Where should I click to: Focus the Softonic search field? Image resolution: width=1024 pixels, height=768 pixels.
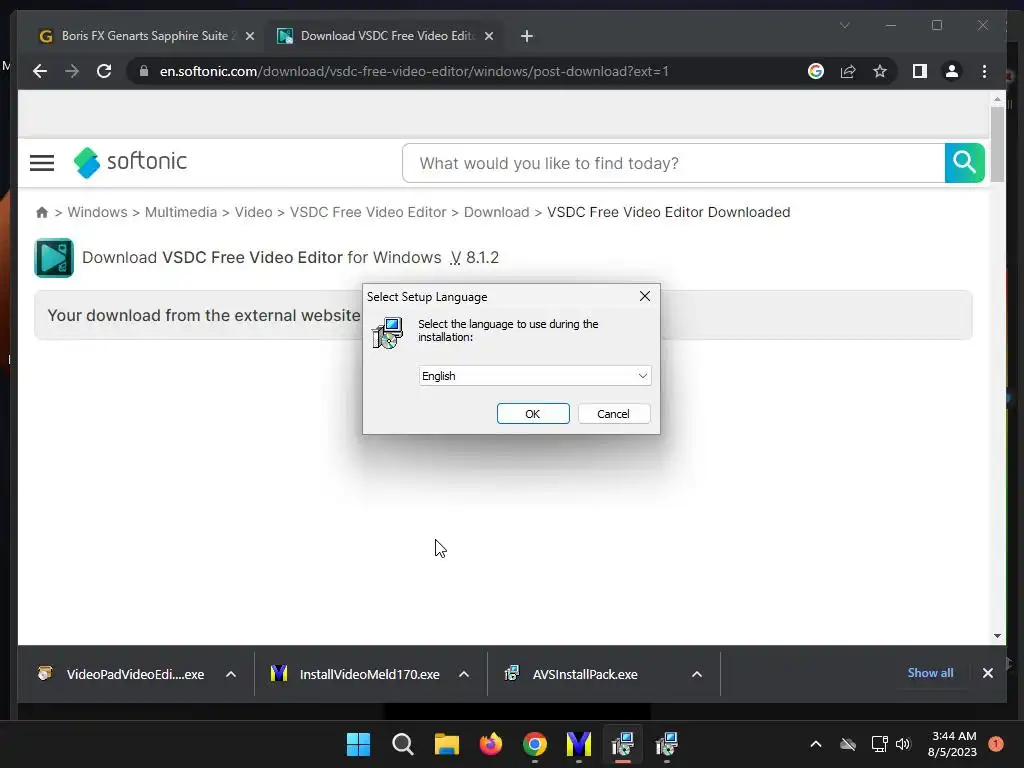coord(673,163)
